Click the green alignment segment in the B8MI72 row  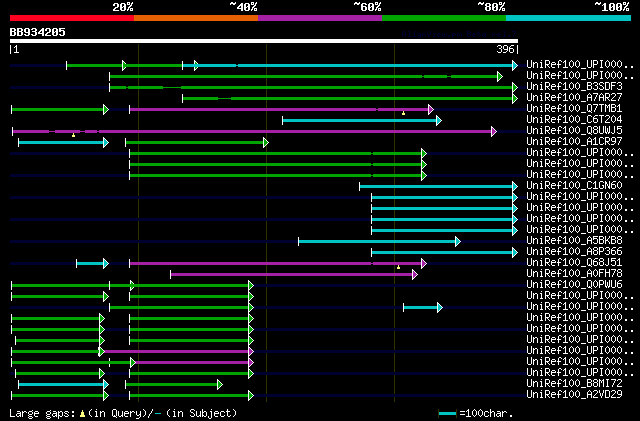point(174,385)
